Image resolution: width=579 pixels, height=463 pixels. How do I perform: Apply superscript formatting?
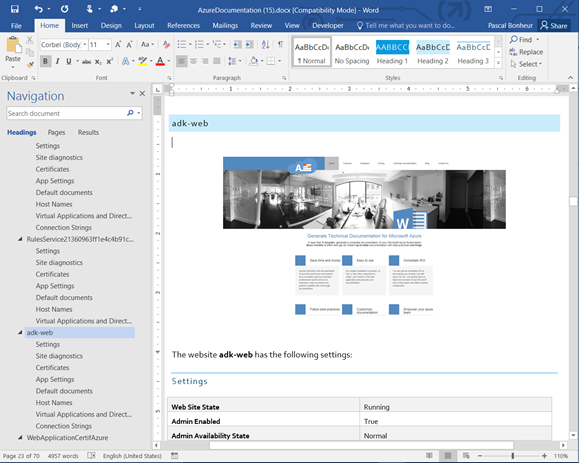point(110,61)
